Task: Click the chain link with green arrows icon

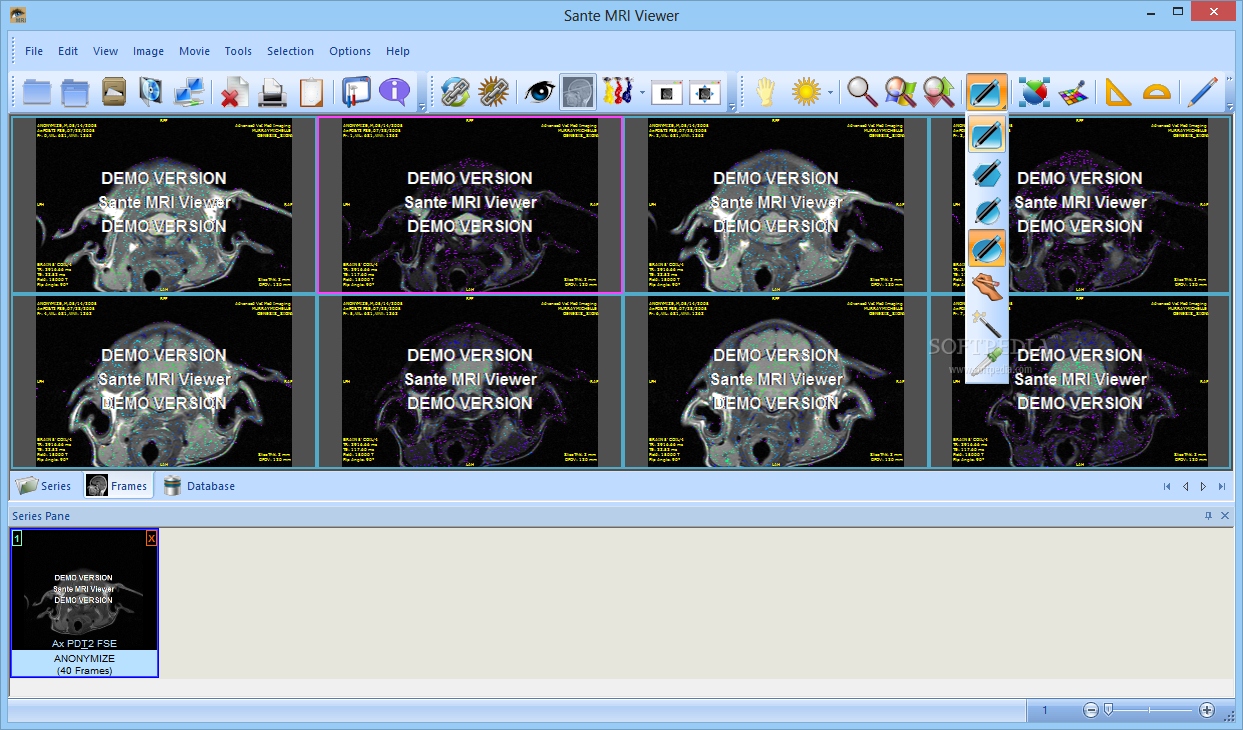Action: pos(456,92)
